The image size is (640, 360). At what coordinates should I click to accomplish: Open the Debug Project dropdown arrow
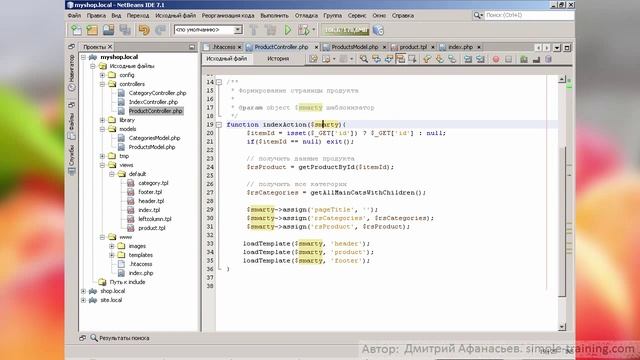314,30
